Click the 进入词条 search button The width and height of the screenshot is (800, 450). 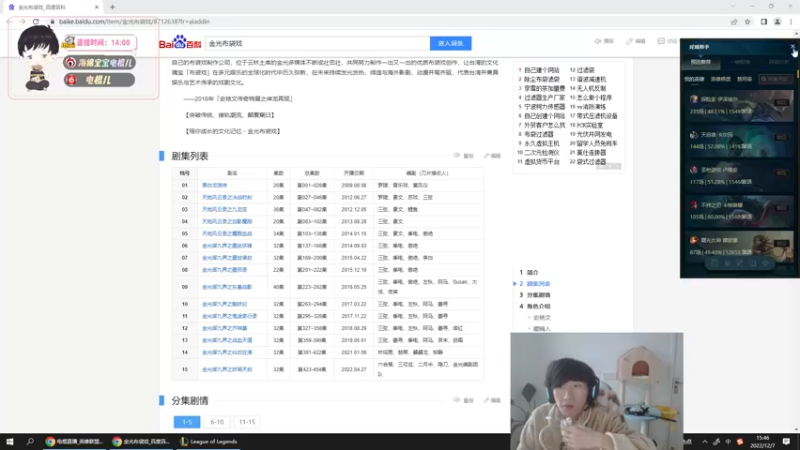[451, 43]
